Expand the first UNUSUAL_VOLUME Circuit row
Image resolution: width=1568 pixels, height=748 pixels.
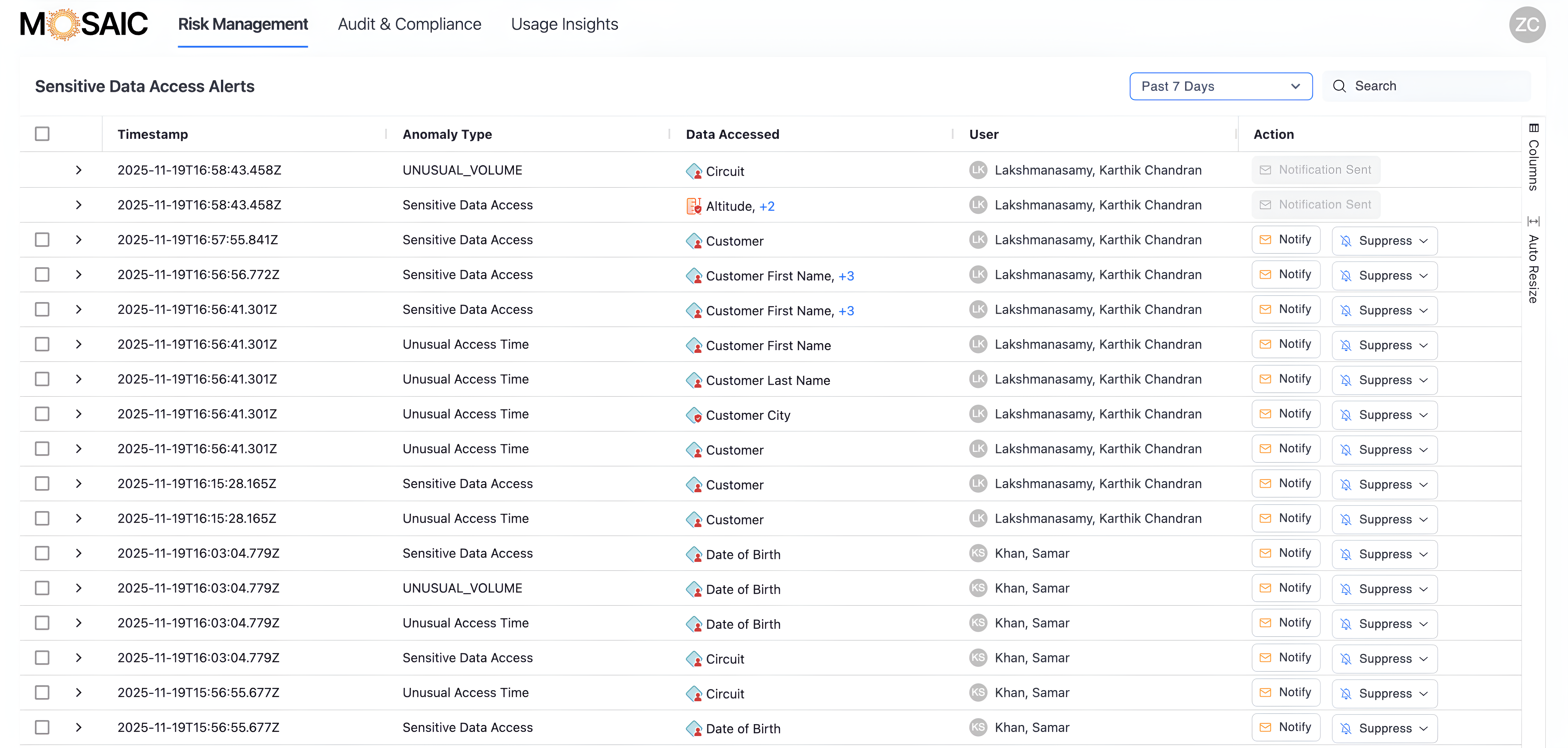tap(79, 170)
